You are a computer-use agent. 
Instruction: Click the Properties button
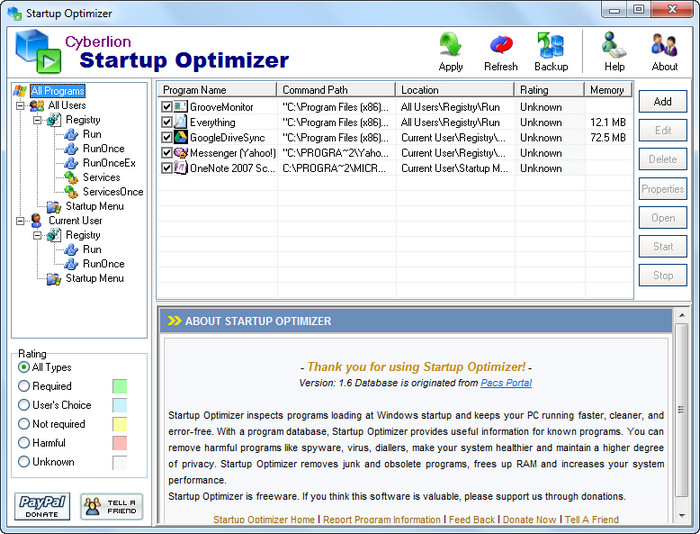[662, 189]
